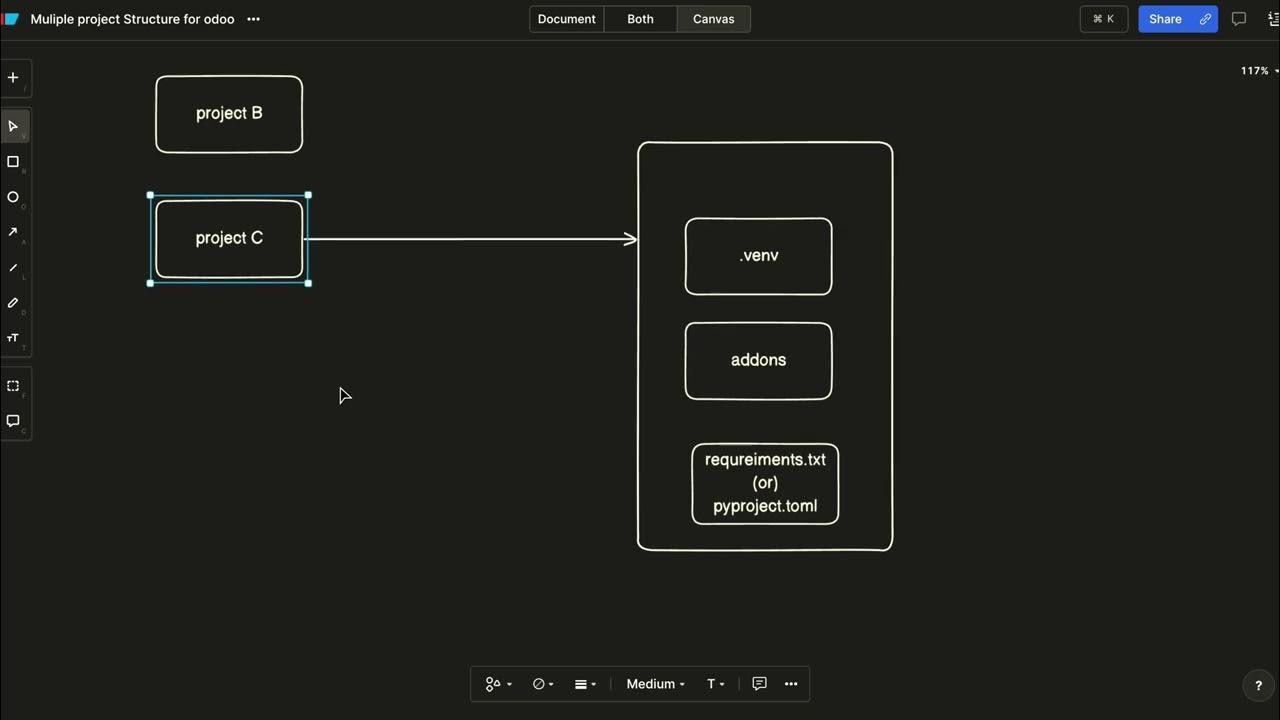1280x720 pixels.
Task: Pick the Arrow connector tool
Action: point(13,232)
